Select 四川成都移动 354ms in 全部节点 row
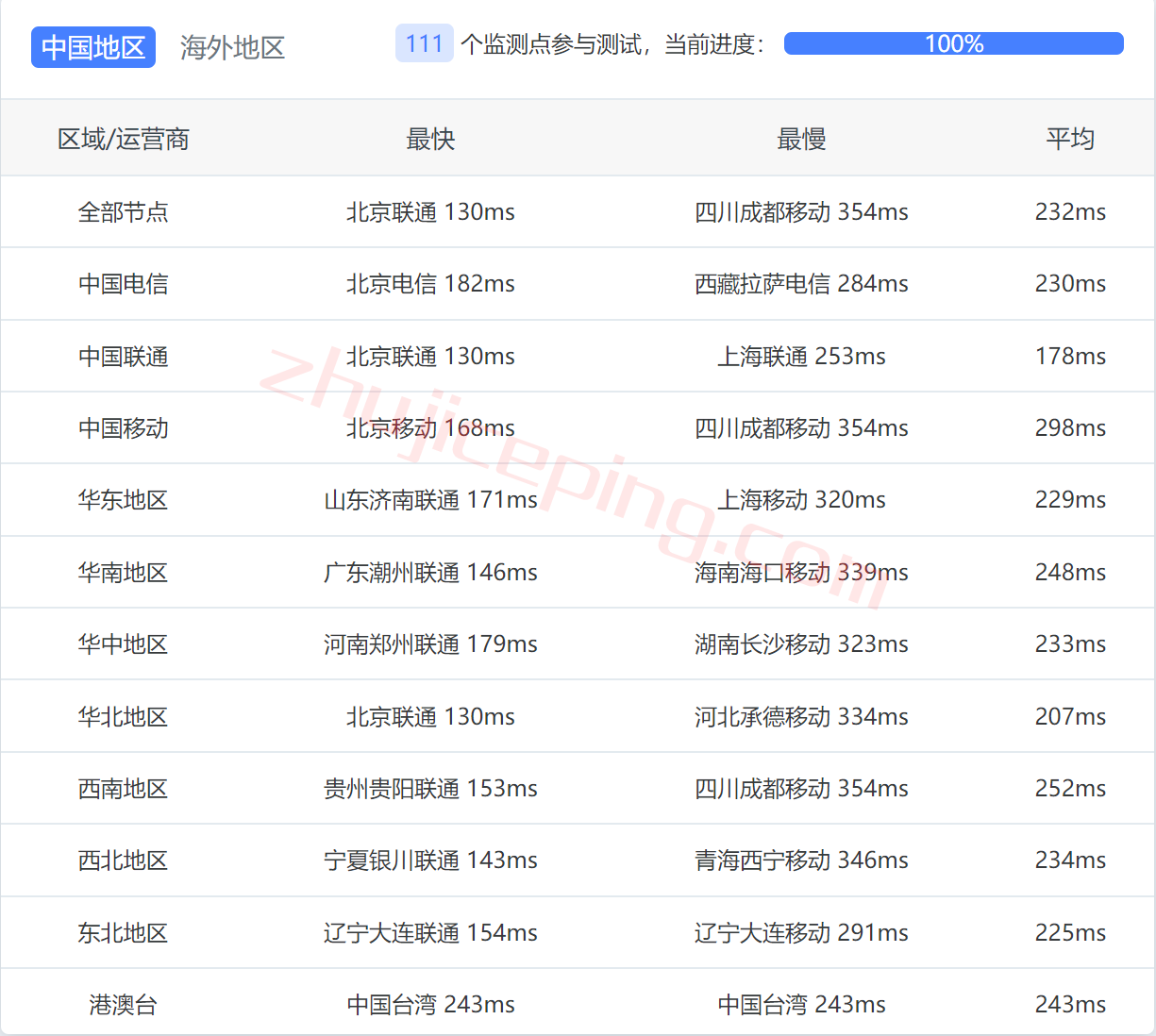This screenshot has height=1036, width=1156. pyautogui.click(x=801, y=212)
